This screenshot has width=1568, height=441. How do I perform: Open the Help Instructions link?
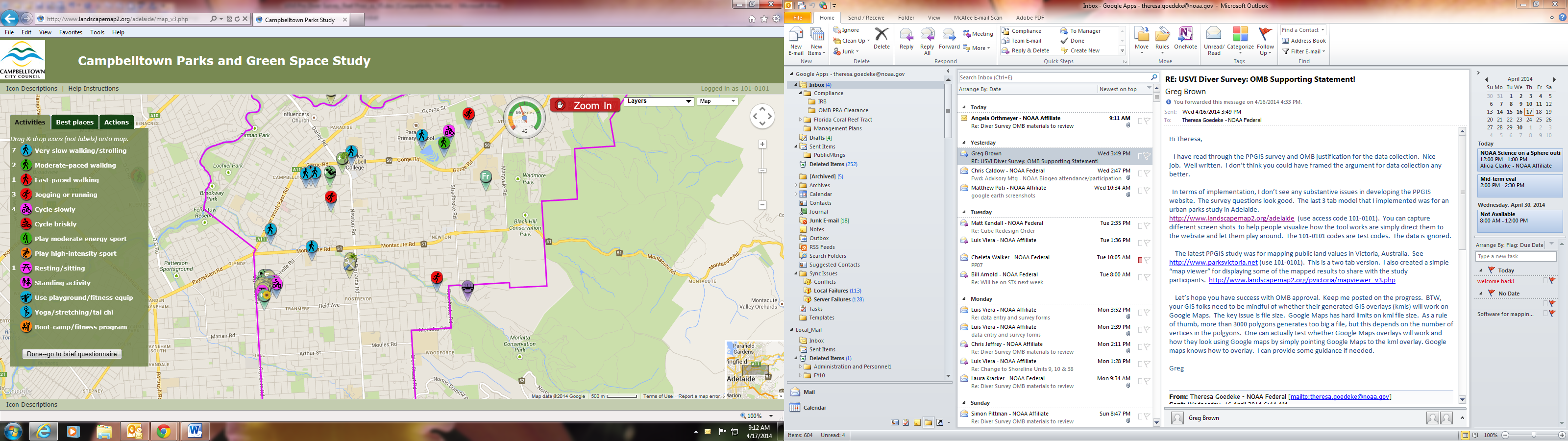(x=93, y=88)
